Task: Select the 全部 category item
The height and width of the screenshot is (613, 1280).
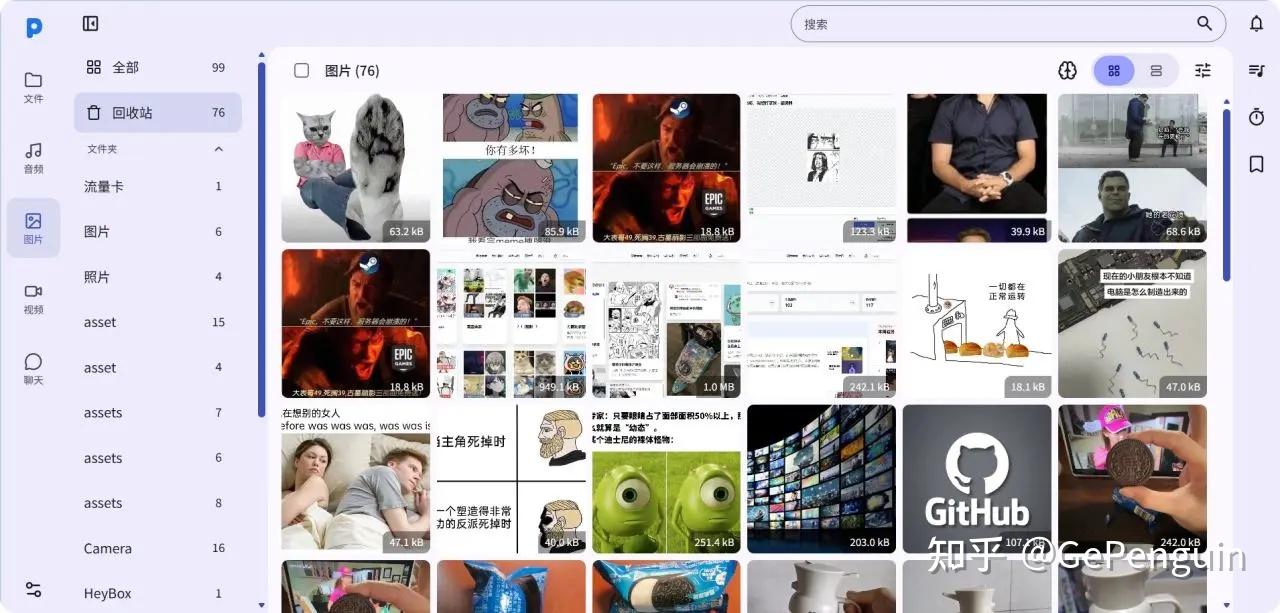Action: (x=158, y=67)
